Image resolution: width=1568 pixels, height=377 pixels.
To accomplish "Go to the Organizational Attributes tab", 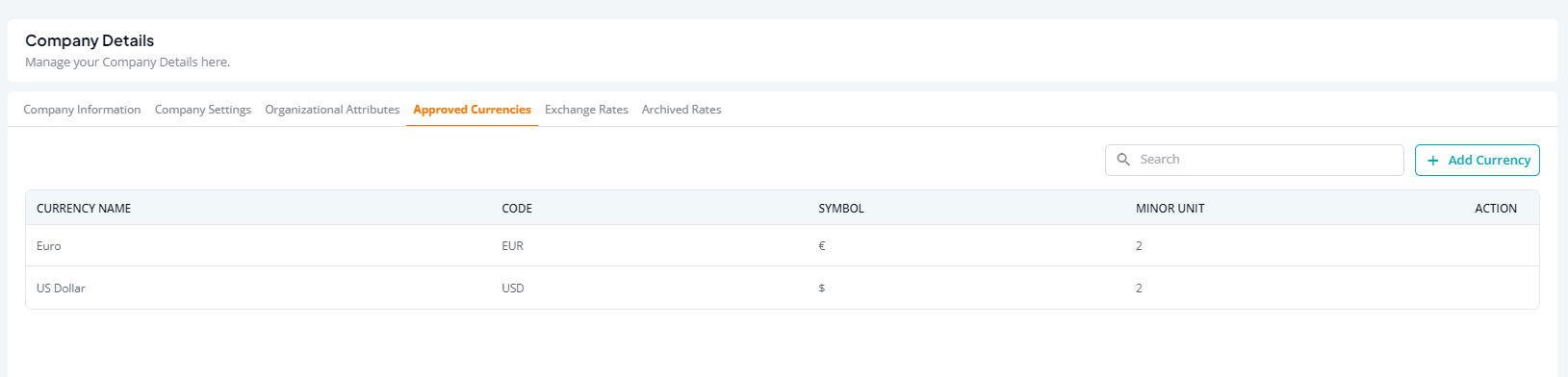I will [332, 110].
